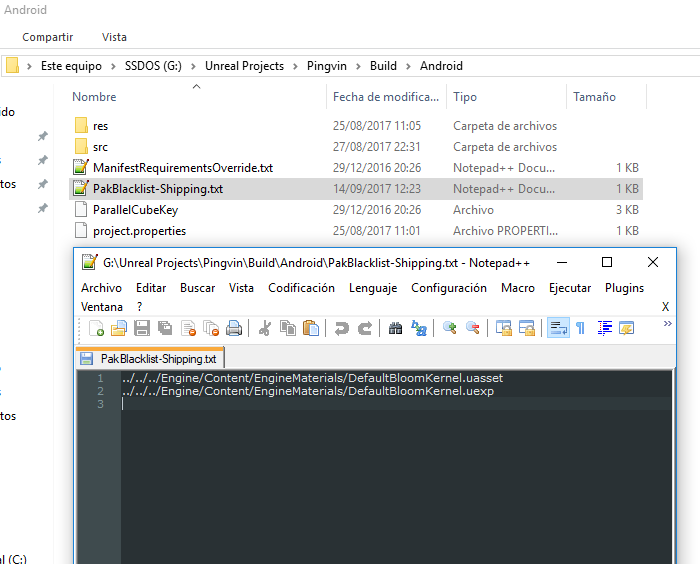Open the Configuración menu
The image size is (700, 564).
(449, 288)
